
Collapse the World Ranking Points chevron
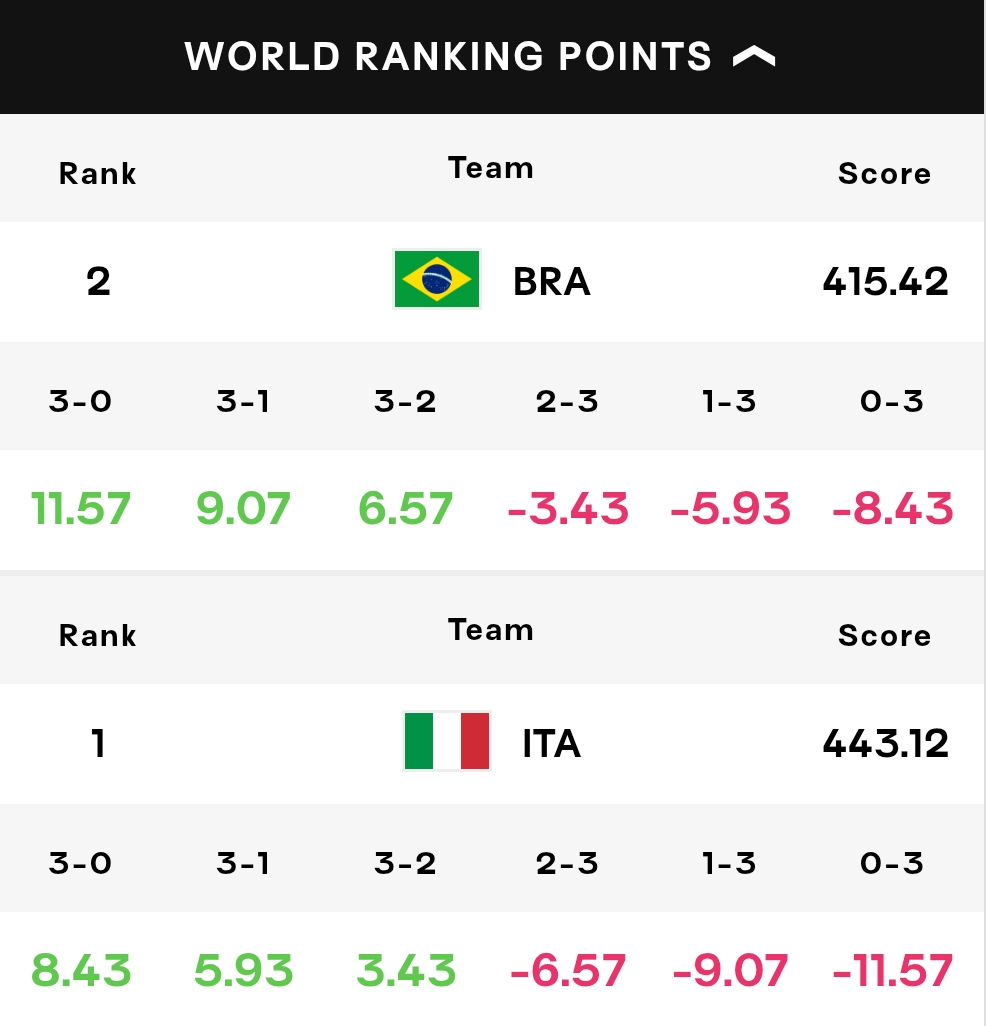coord(754,57)
